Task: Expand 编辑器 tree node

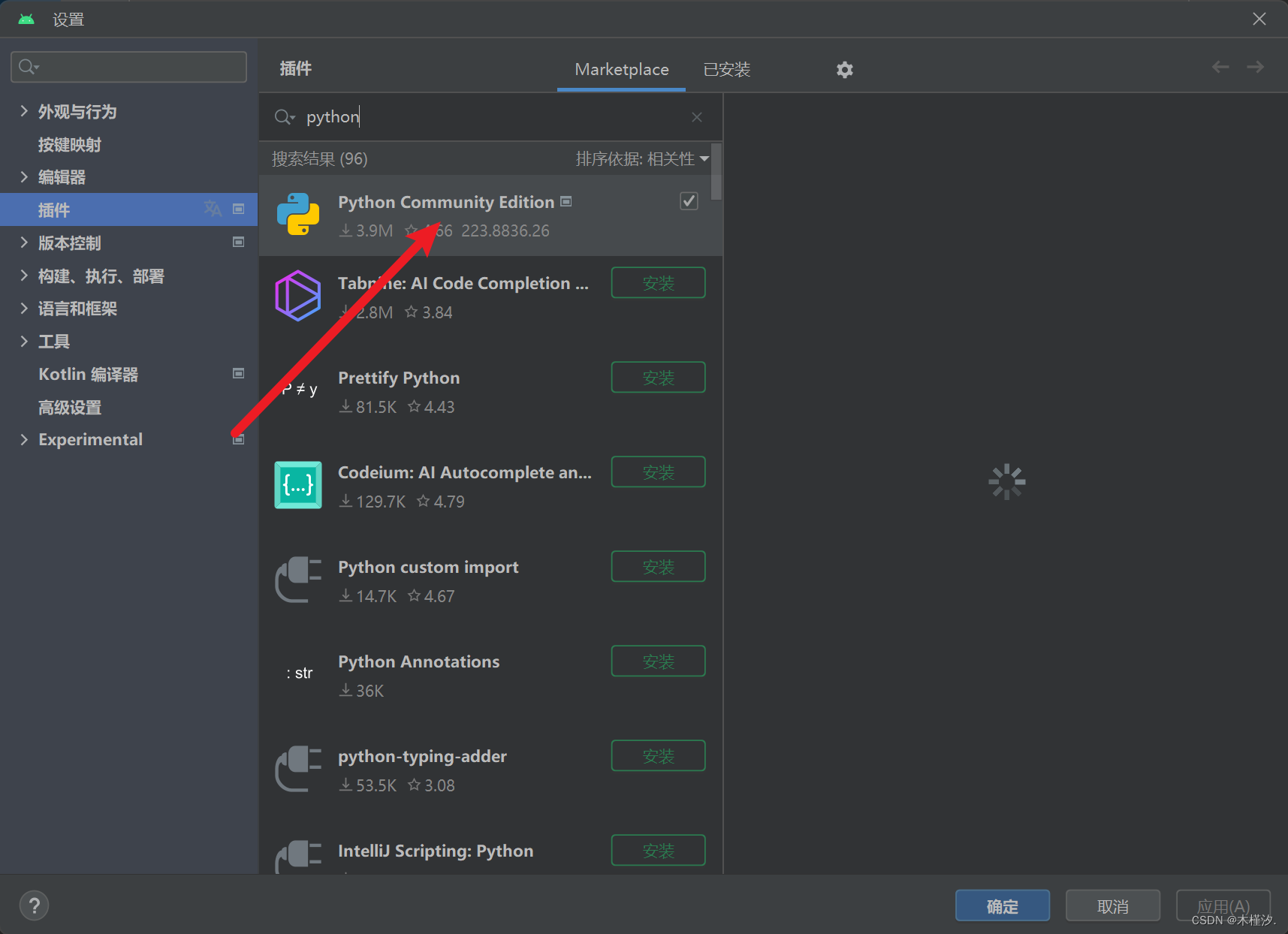Action: click(24, 176)
